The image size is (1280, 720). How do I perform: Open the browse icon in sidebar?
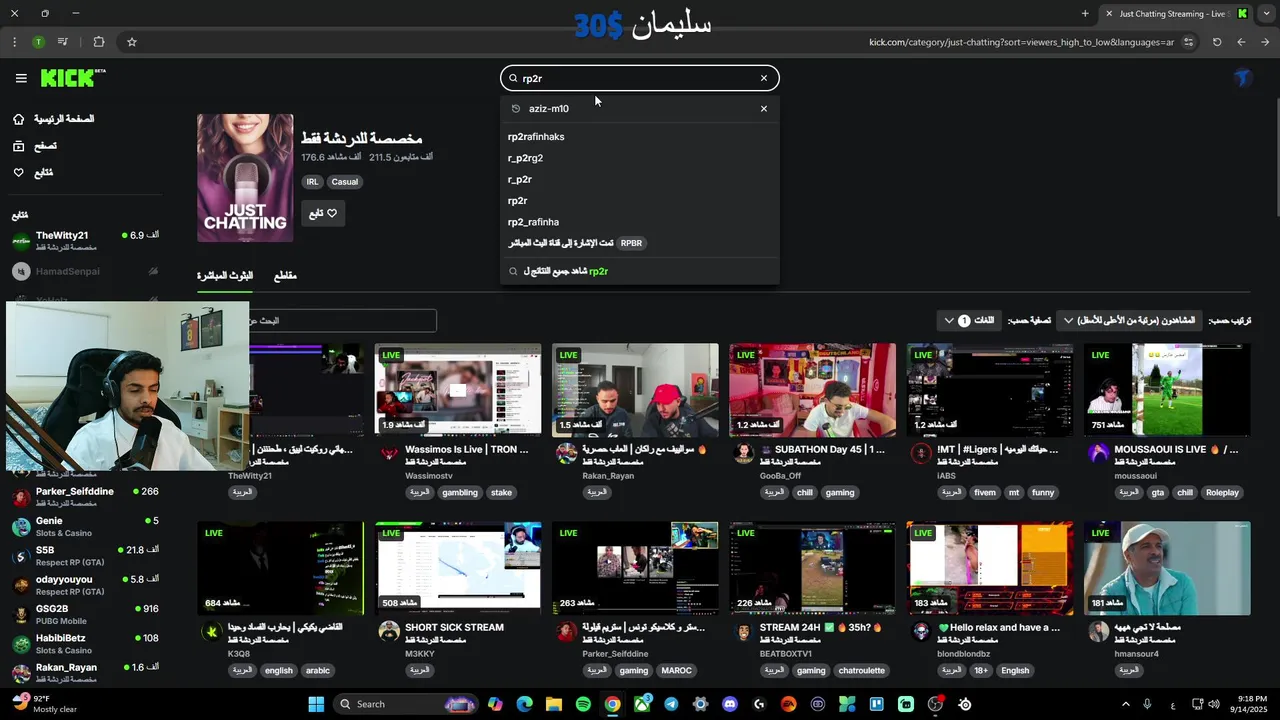[x=18, y=146]
